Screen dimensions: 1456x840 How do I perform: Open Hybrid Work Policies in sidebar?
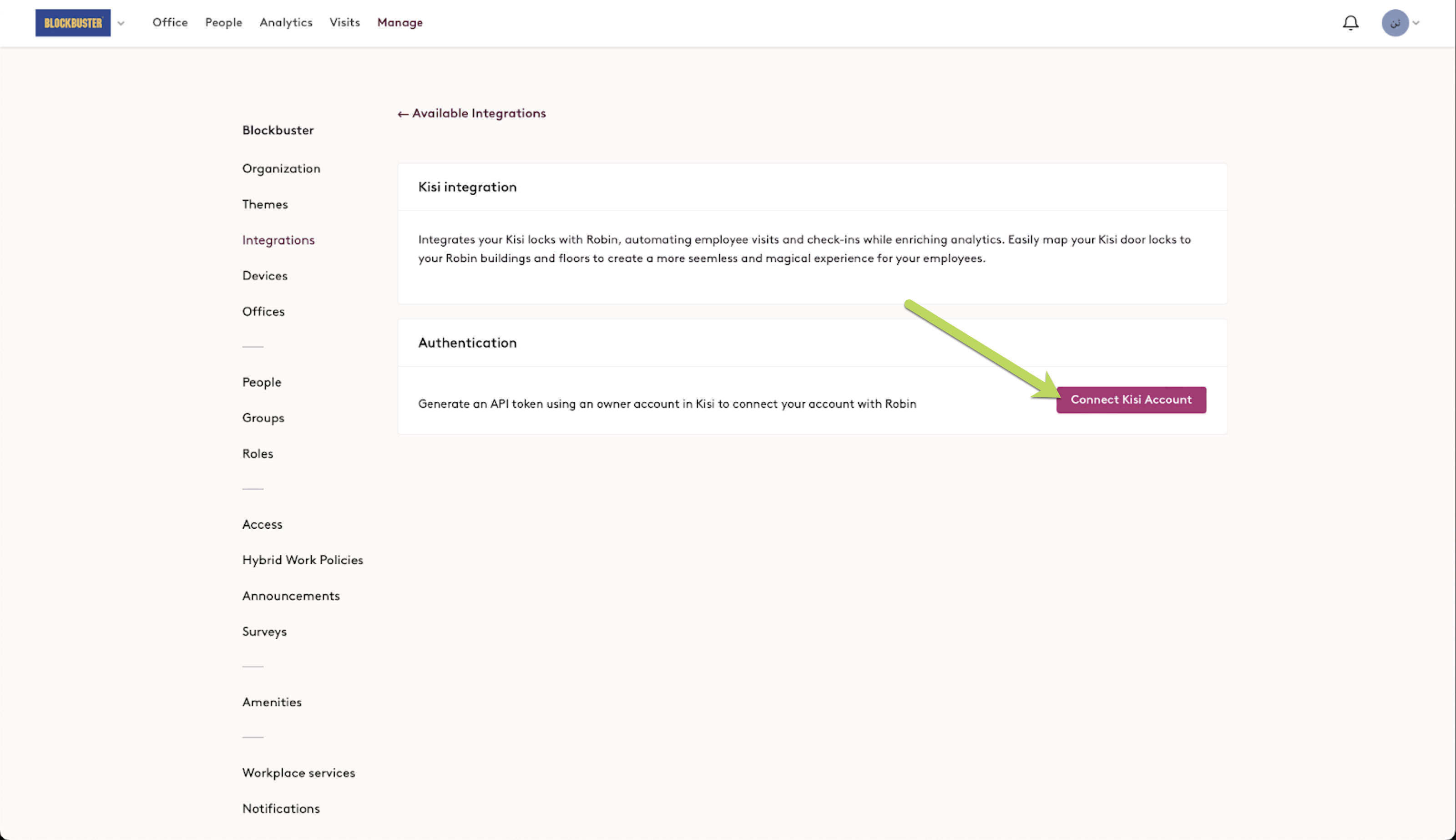[x=303, y=560]
